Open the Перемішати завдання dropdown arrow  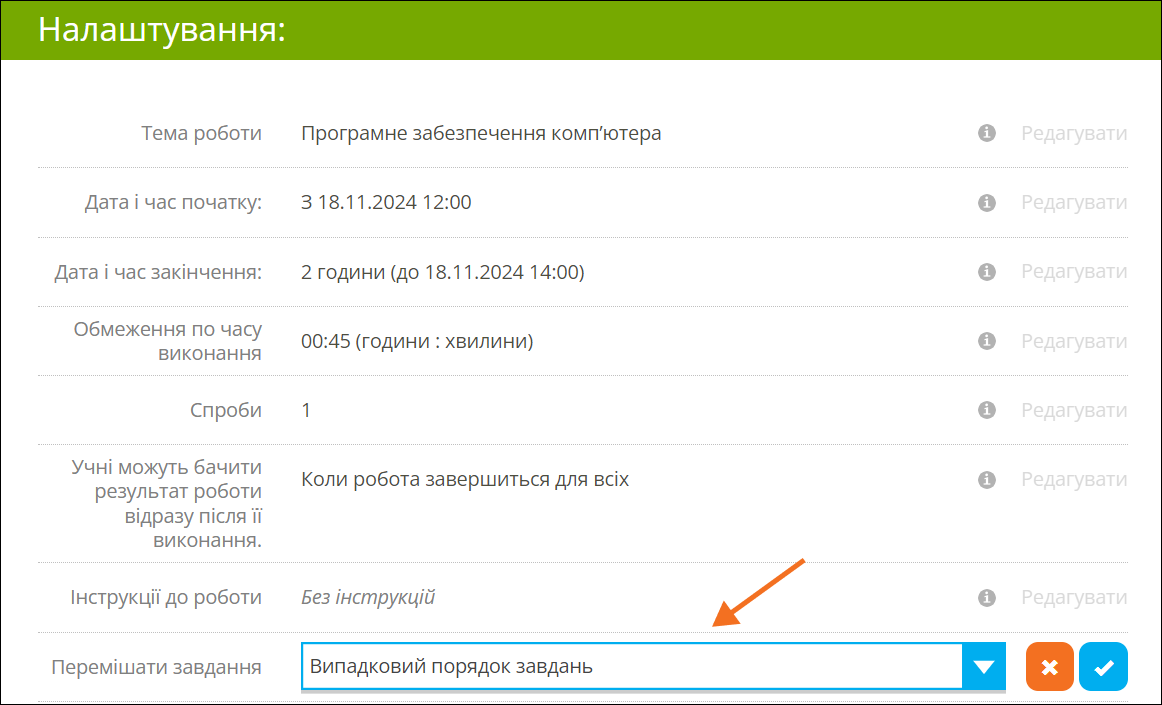[x=983, y=667]
